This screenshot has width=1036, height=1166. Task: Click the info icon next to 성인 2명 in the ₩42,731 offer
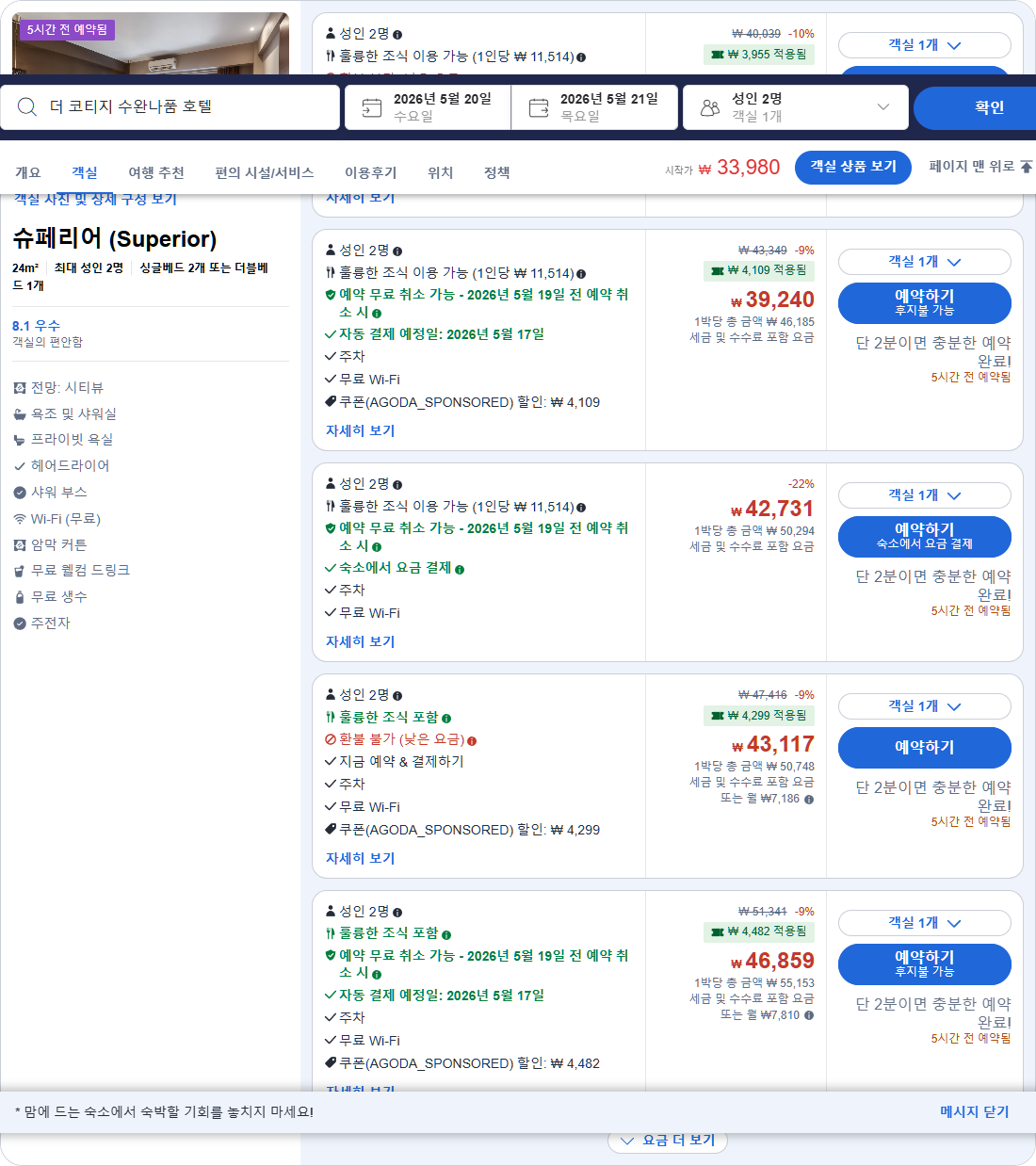[397, 485]
